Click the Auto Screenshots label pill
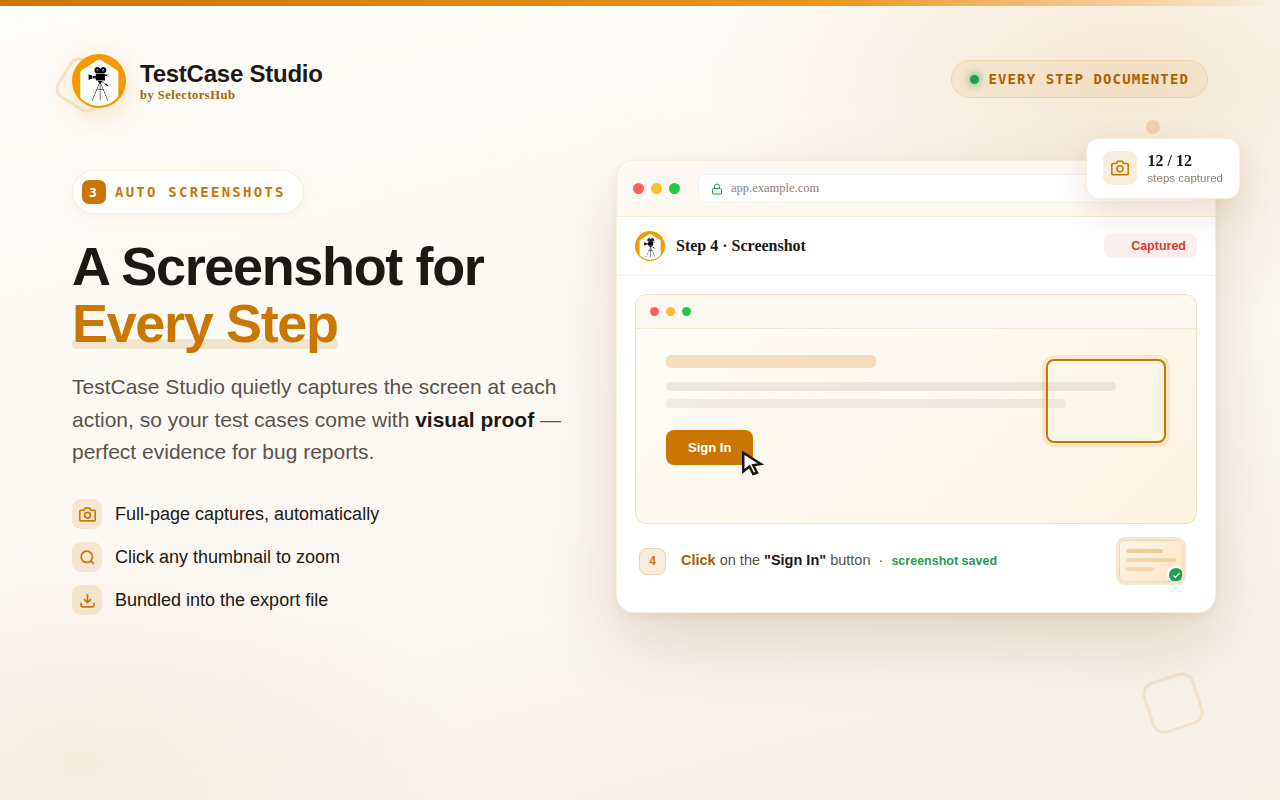 188,192
